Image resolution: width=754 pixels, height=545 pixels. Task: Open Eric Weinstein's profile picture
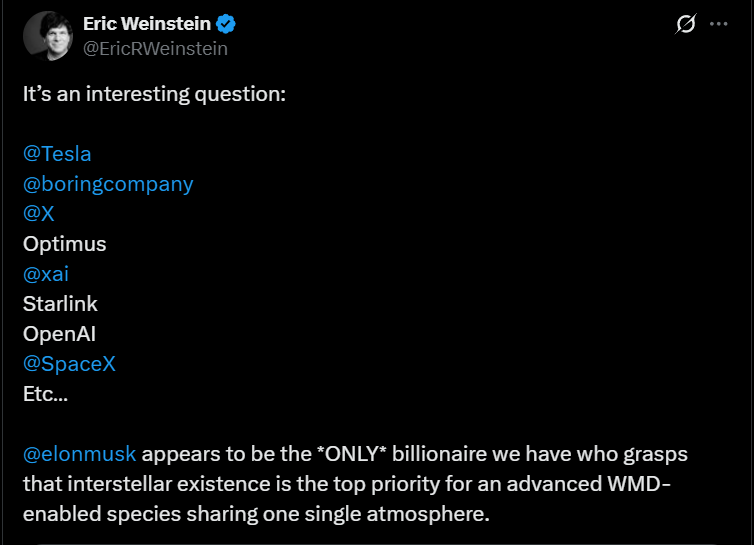(46, 36)
